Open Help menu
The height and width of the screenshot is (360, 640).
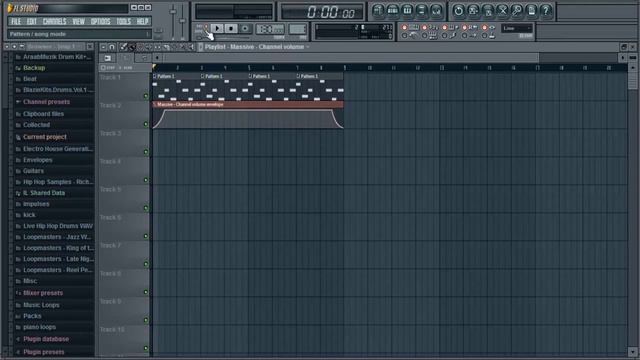[142, 21]
